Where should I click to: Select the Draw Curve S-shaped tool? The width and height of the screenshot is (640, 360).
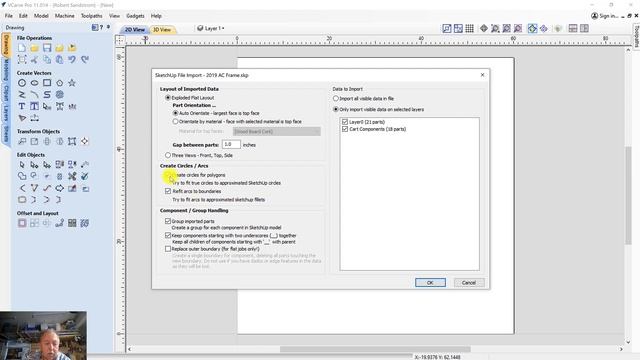pyautogui.click(x=47, y=95)
